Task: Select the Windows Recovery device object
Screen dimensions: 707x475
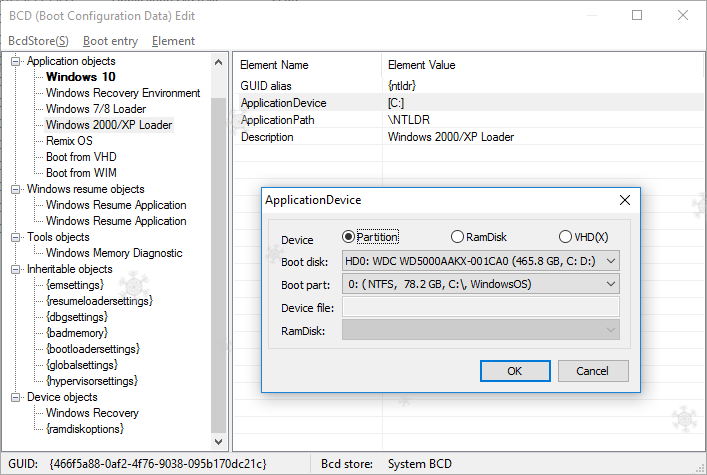Action: tap(92, 413)
